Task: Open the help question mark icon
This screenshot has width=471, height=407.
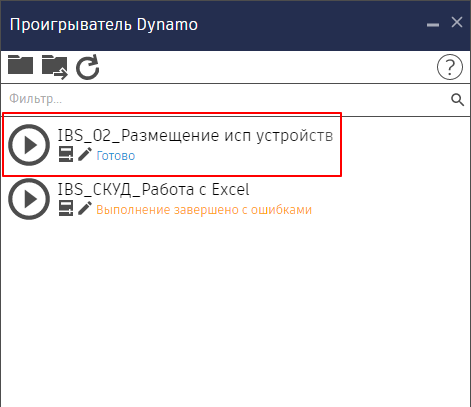Action: [450, 67]
